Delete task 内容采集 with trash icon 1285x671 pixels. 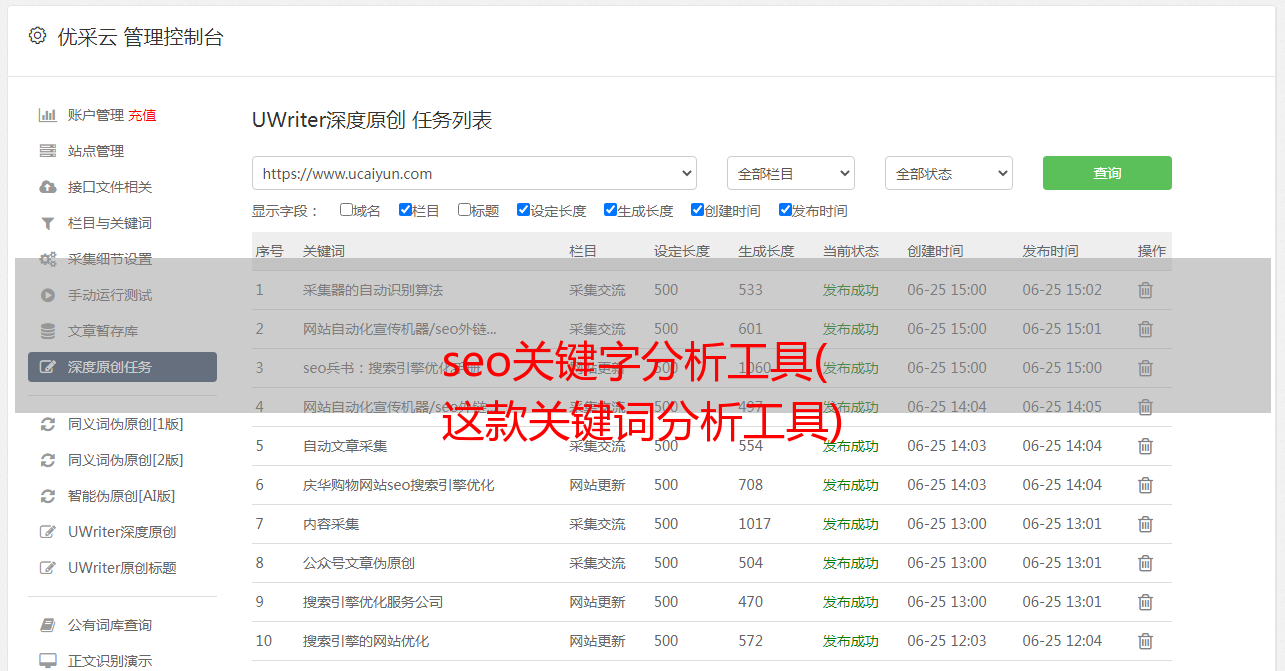[x=1146, y=524]
